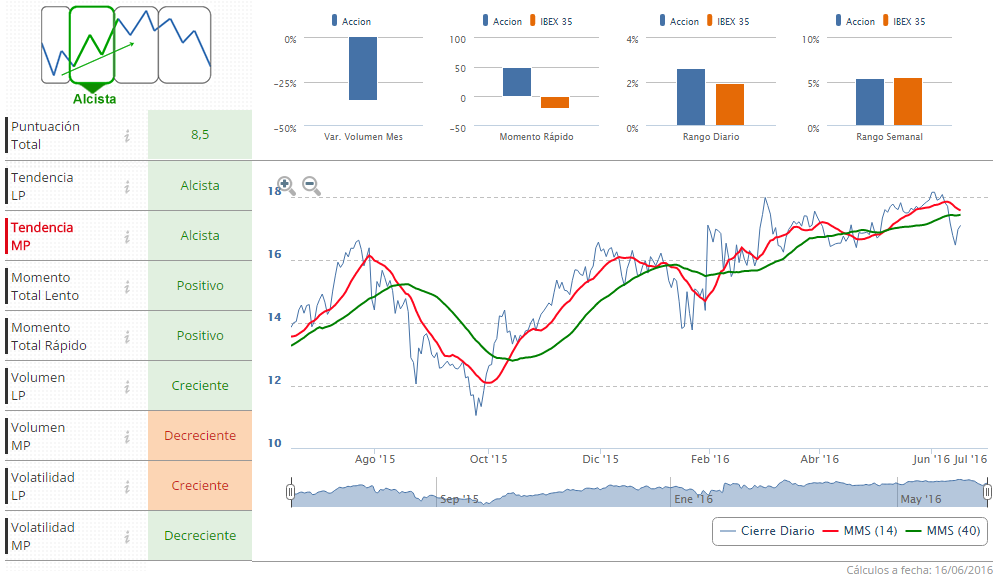The image size is (998, 582).
Task: Open info icon for Momento Total Lento
Action: 127,286
